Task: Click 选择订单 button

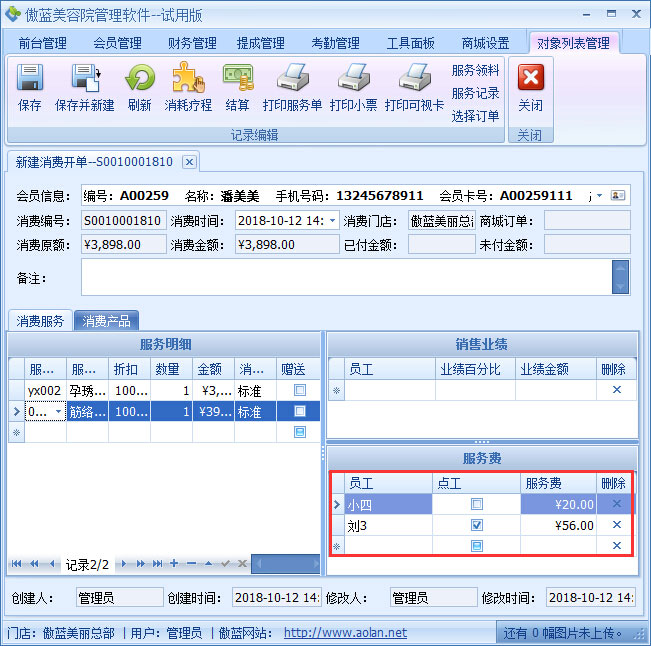Action: 475,116
